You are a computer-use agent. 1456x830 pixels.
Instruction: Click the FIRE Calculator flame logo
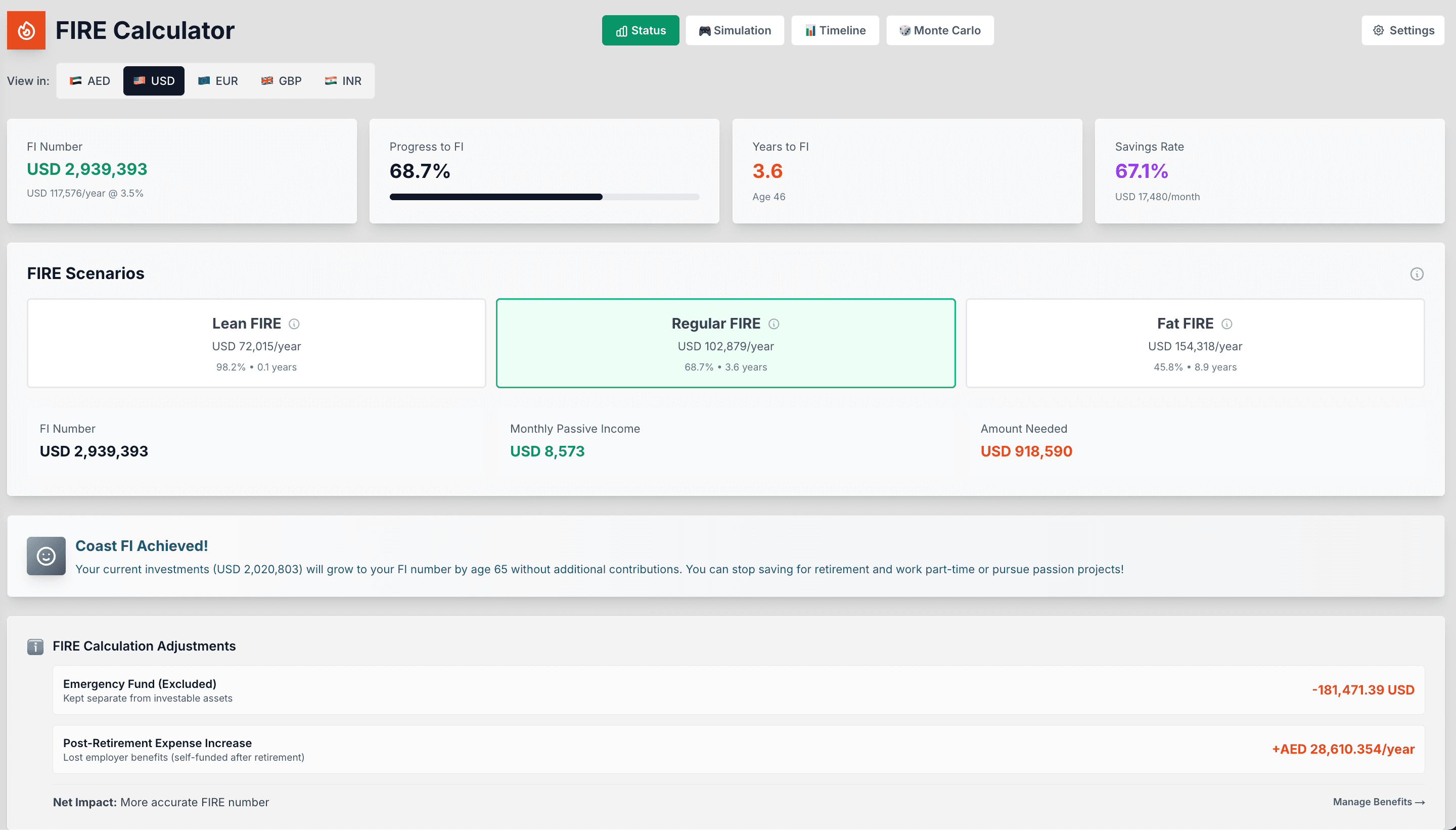[x=26, y=30]
